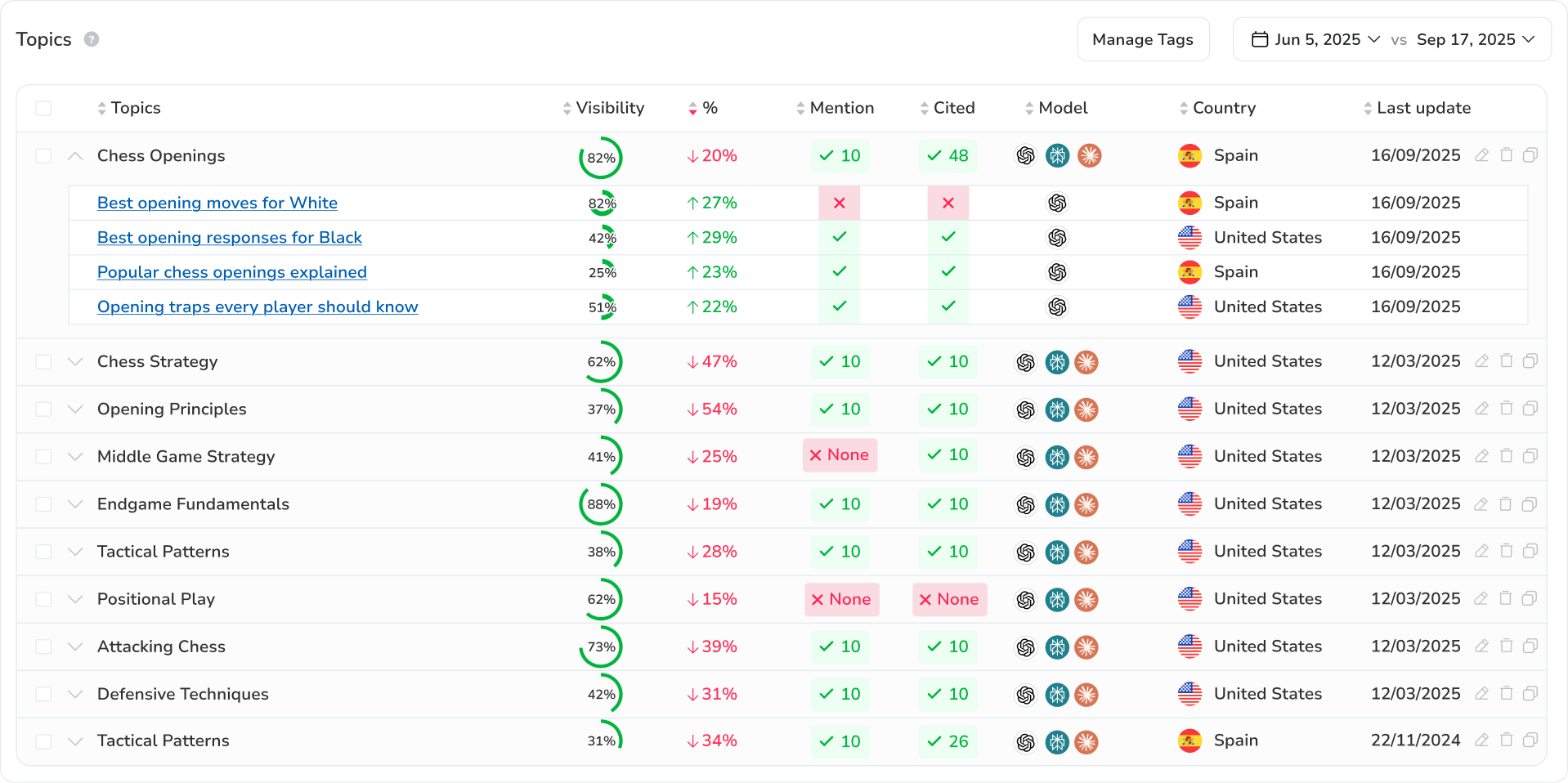The image size is (1568, 783).
Task: Click the Claude model icon in Positional Play row
Action: pos(1086,600)
